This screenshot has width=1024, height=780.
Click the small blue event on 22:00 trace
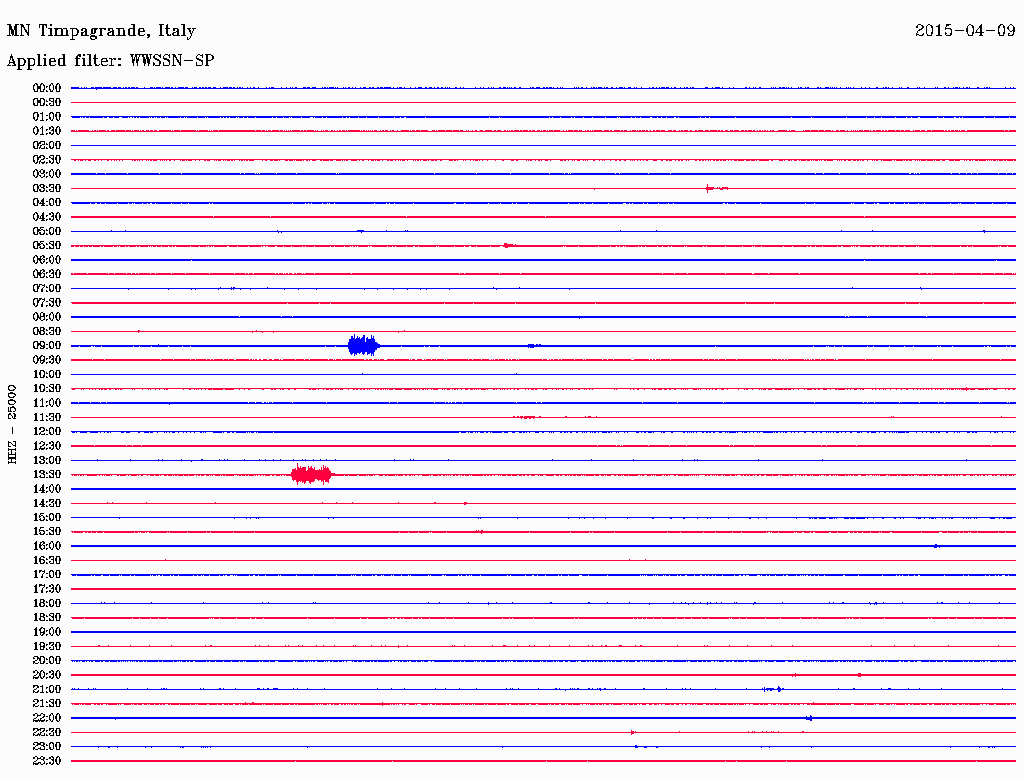pyautogui.click(x=809, y=718)
